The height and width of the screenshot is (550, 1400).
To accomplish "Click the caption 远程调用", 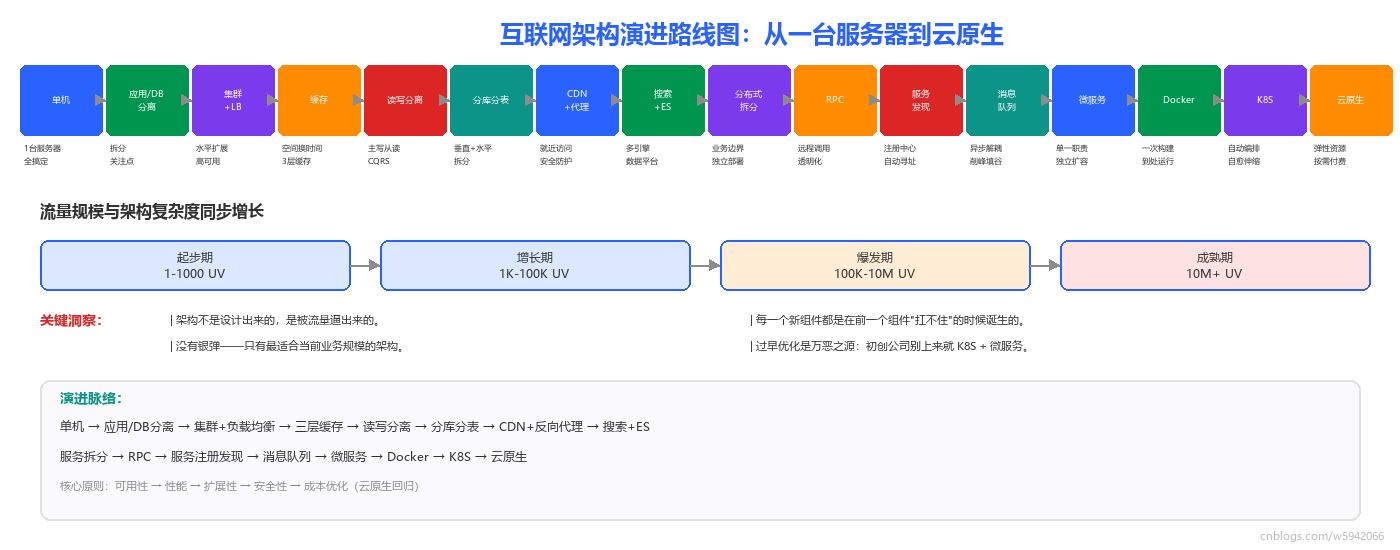I will (814, 148).
